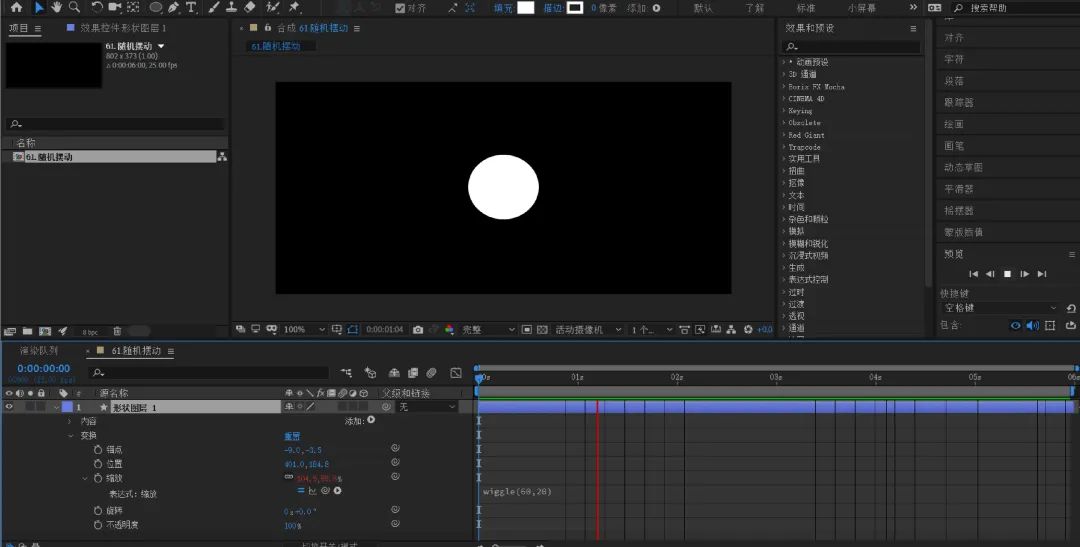Select the Clone Stamp tool
Screen dimensions: 1080x547
coord(231,8)
